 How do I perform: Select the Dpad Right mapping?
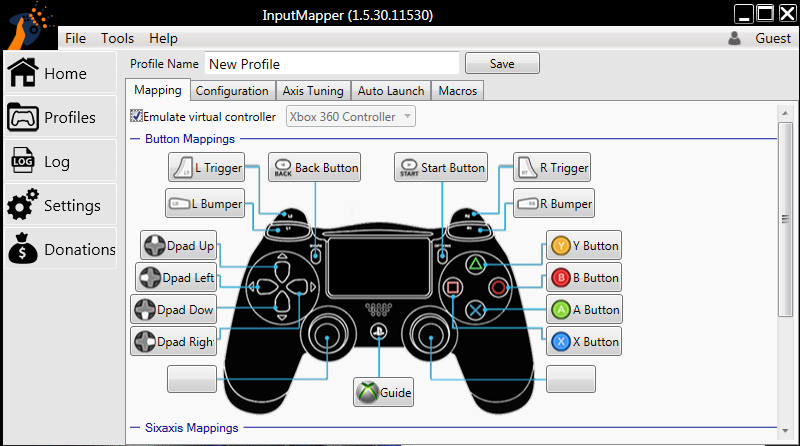[x=173, y=341]
